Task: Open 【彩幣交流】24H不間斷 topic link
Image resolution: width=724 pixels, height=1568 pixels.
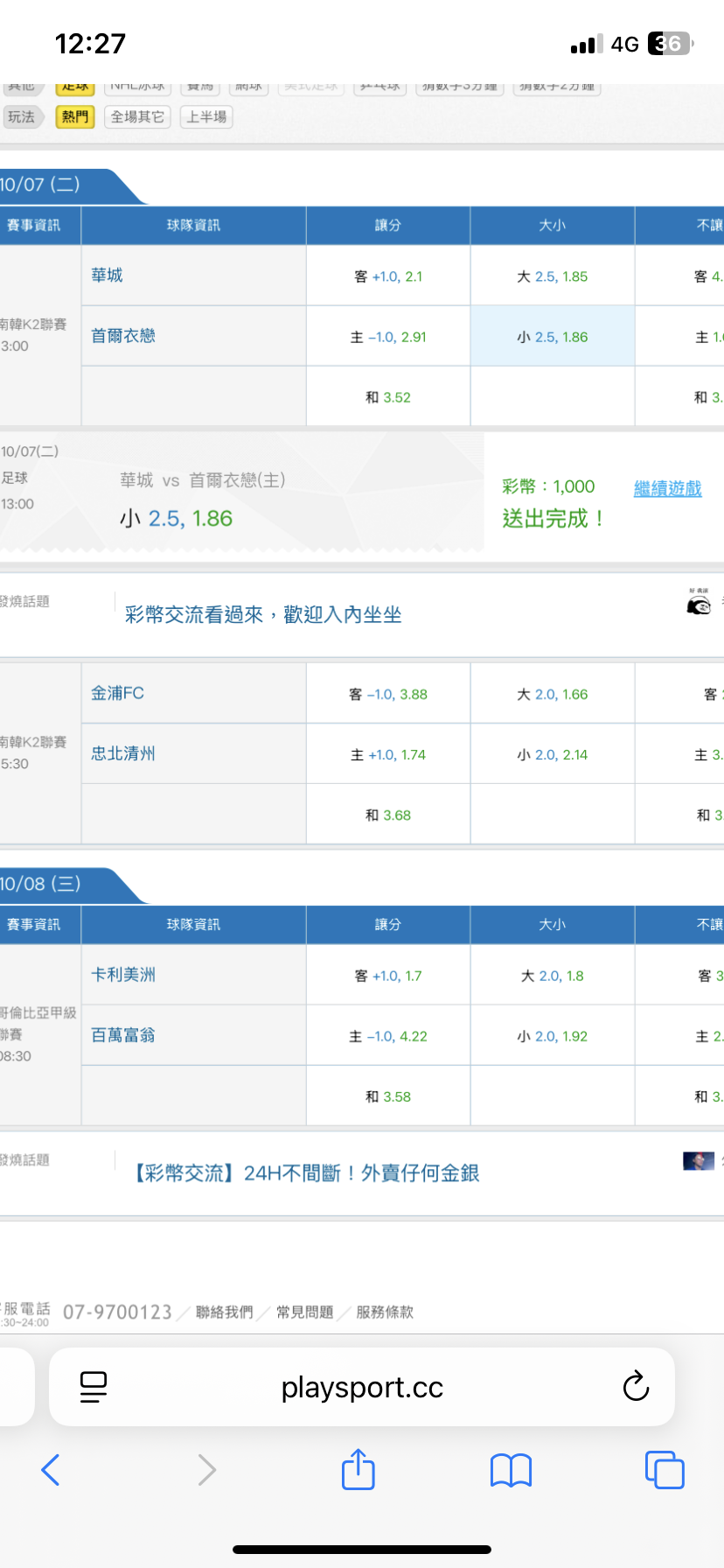Action: (306, 1173)
